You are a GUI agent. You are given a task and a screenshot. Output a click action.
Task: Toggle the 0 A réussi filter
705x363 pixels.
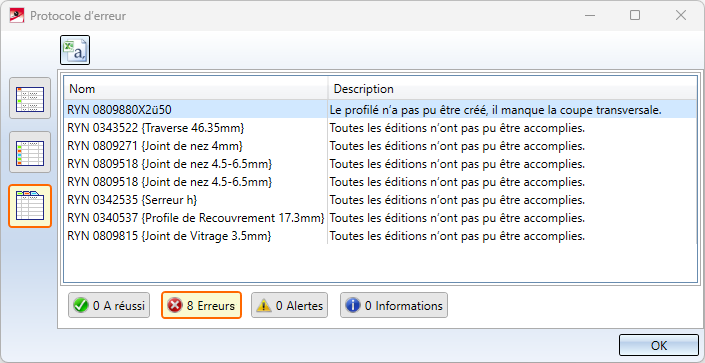(x=109, y=305)
